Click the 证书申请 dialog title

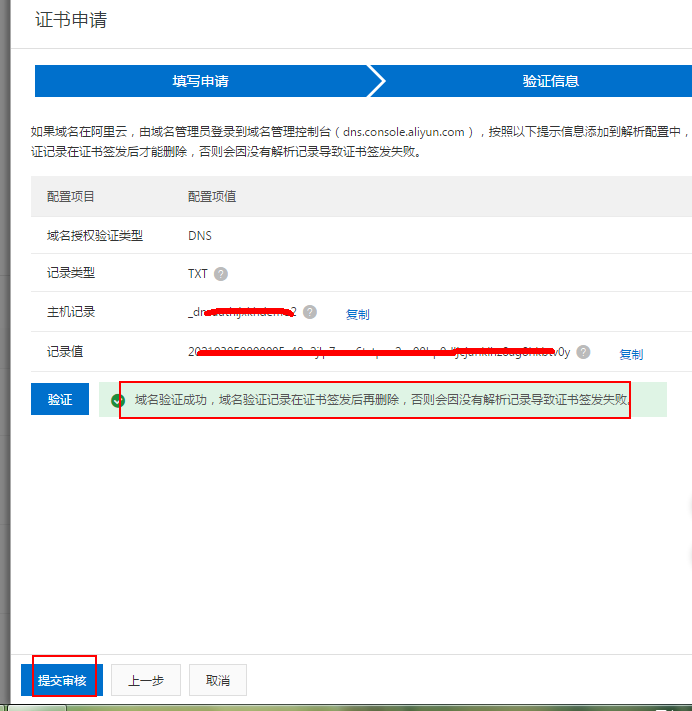(71, 20)
